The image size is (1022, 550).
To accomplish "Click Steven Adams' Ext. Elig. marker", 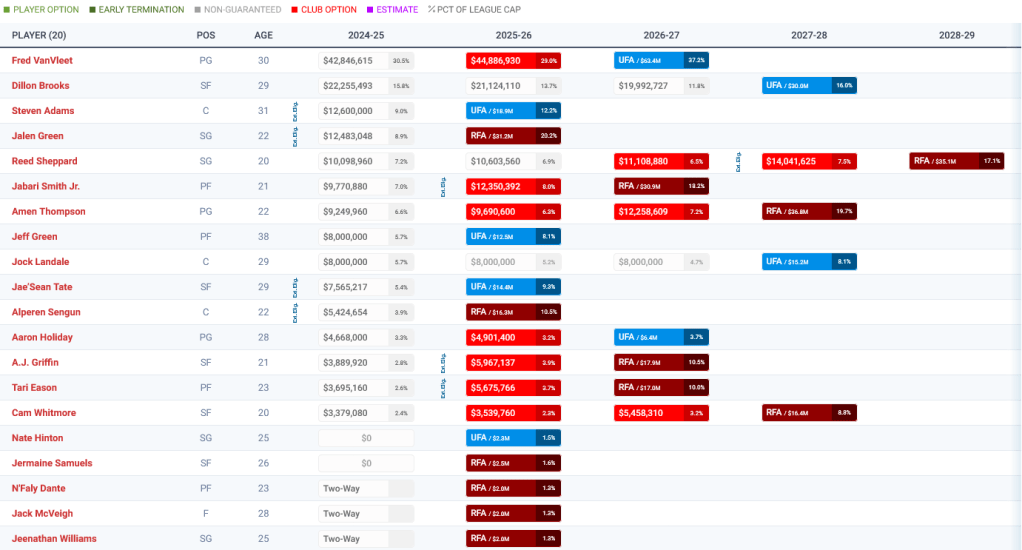I will 295,111.
